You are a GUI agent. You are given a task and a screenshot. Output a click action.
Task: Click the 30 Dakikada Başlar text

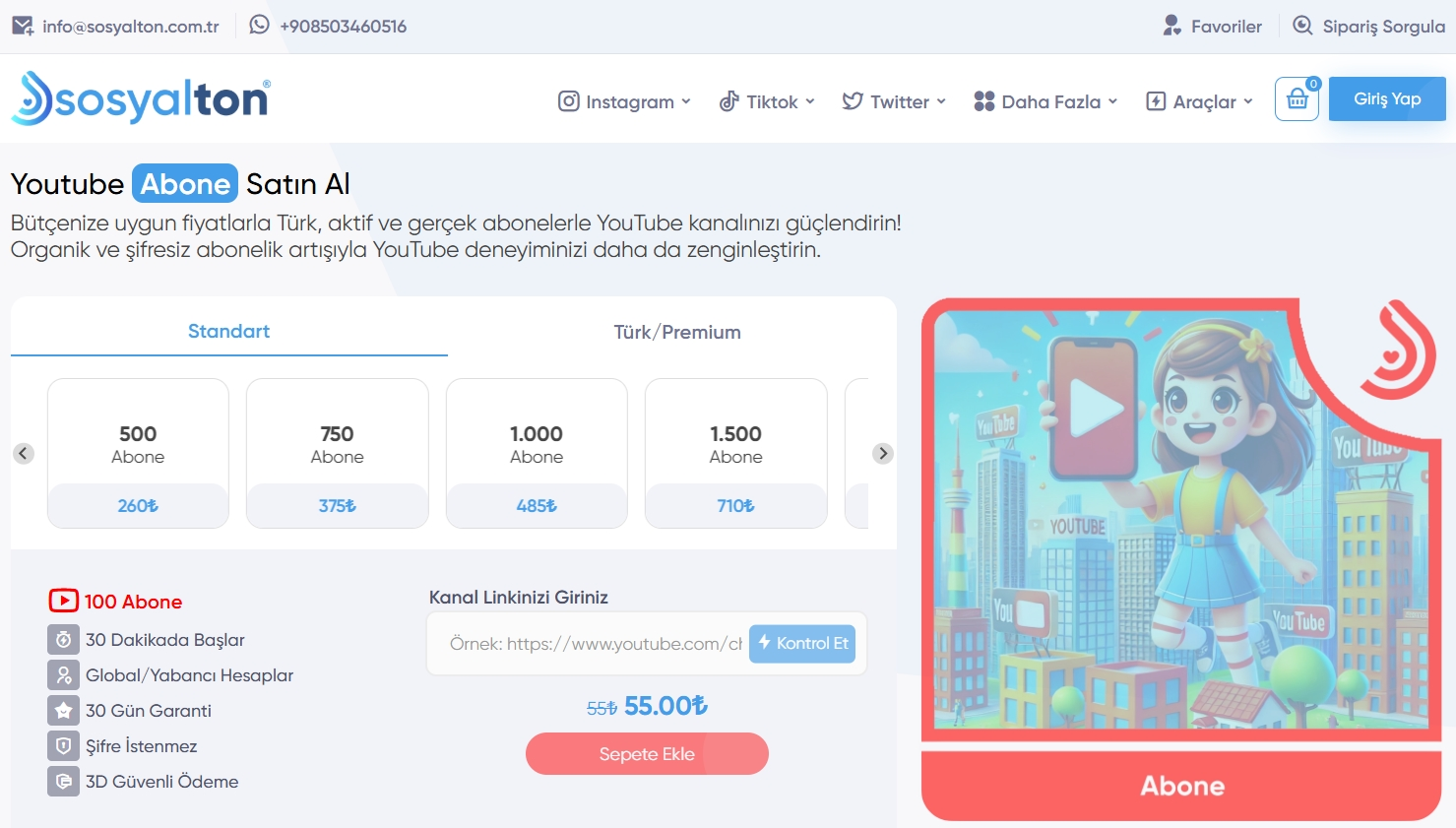(165, 640)
